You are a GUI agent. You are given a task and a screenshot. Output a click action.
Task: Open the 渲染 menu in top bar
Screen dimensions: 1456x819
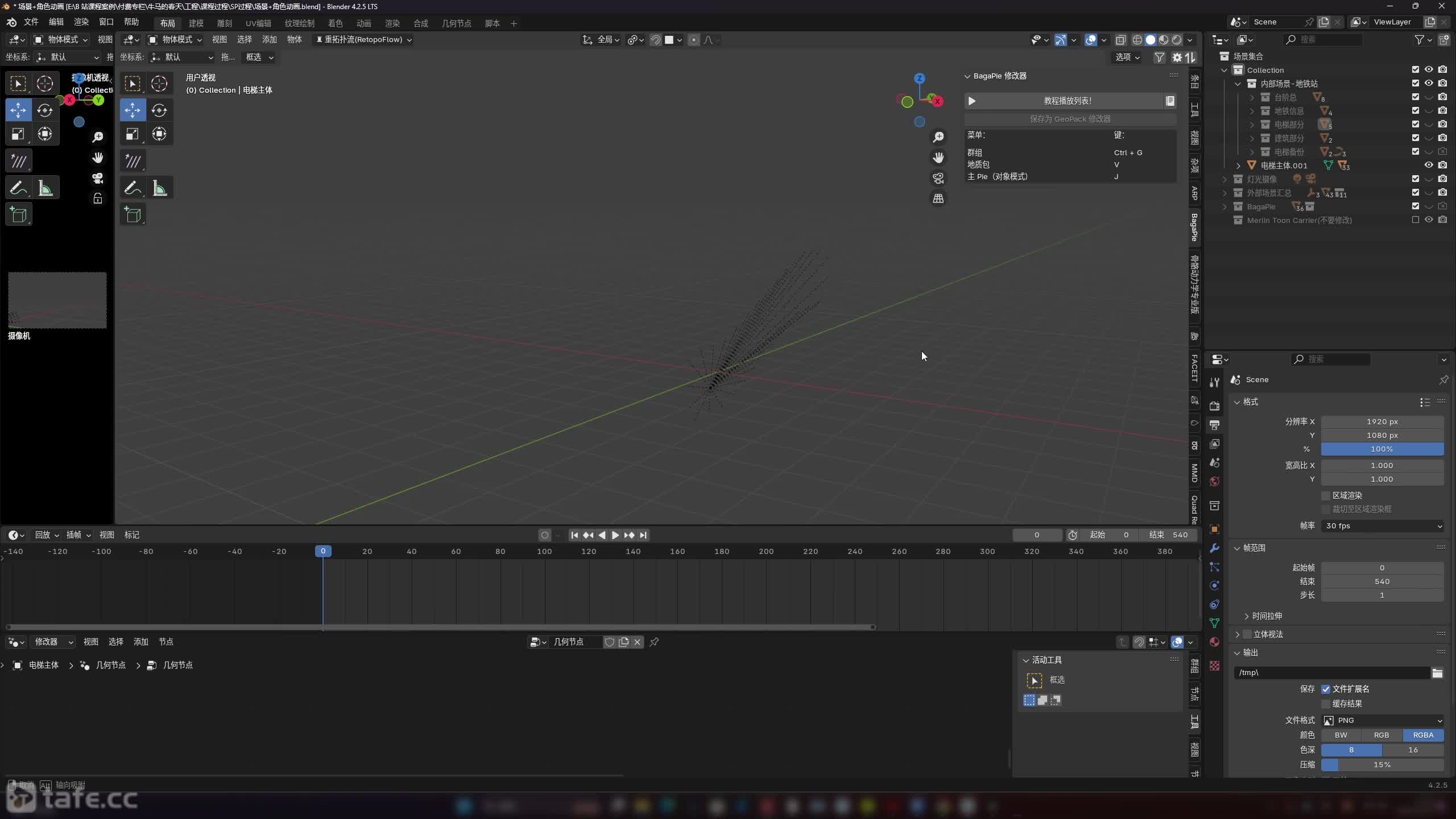[81, 22]
